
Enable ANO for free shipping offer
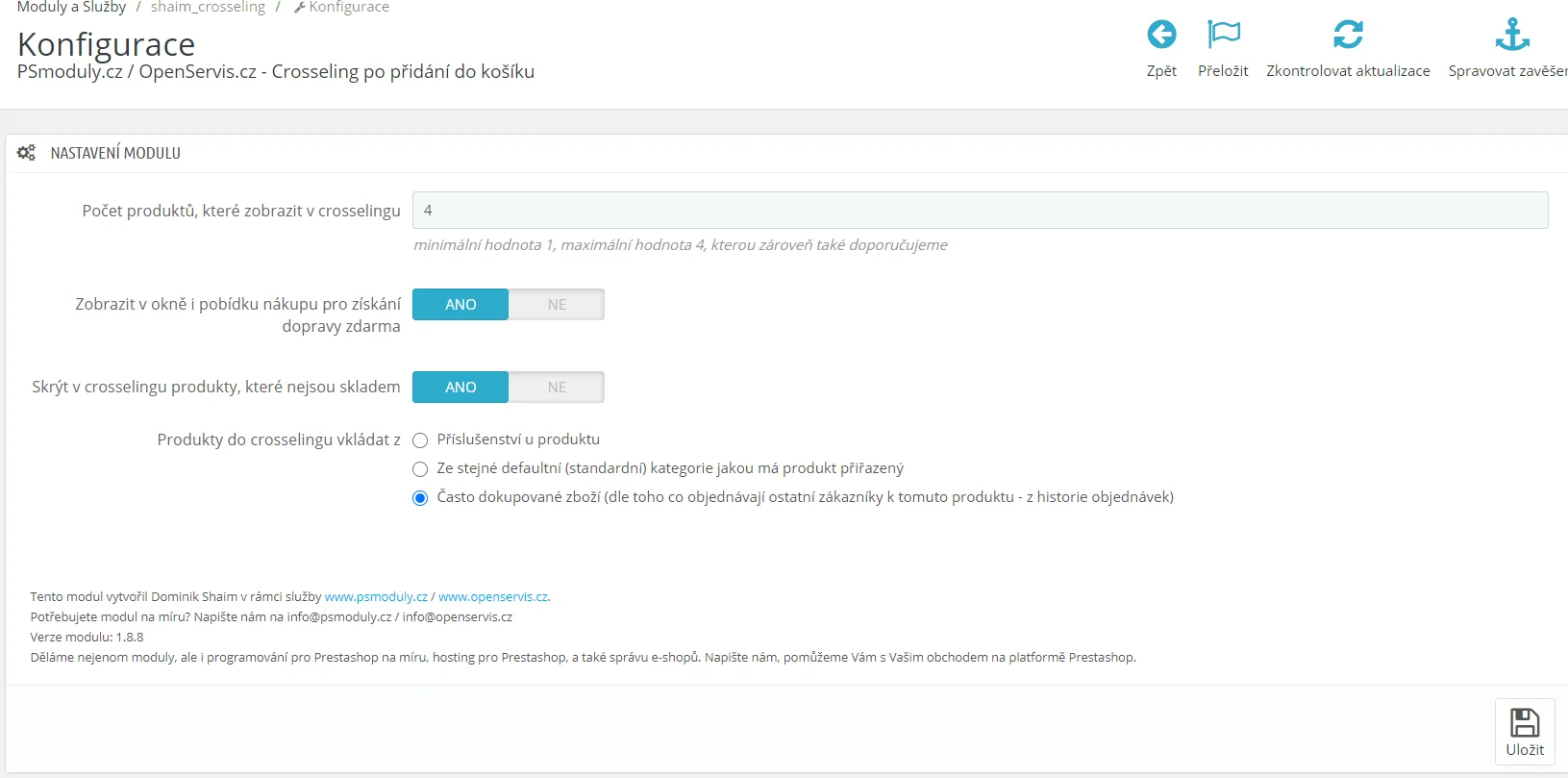coord(460,305)
